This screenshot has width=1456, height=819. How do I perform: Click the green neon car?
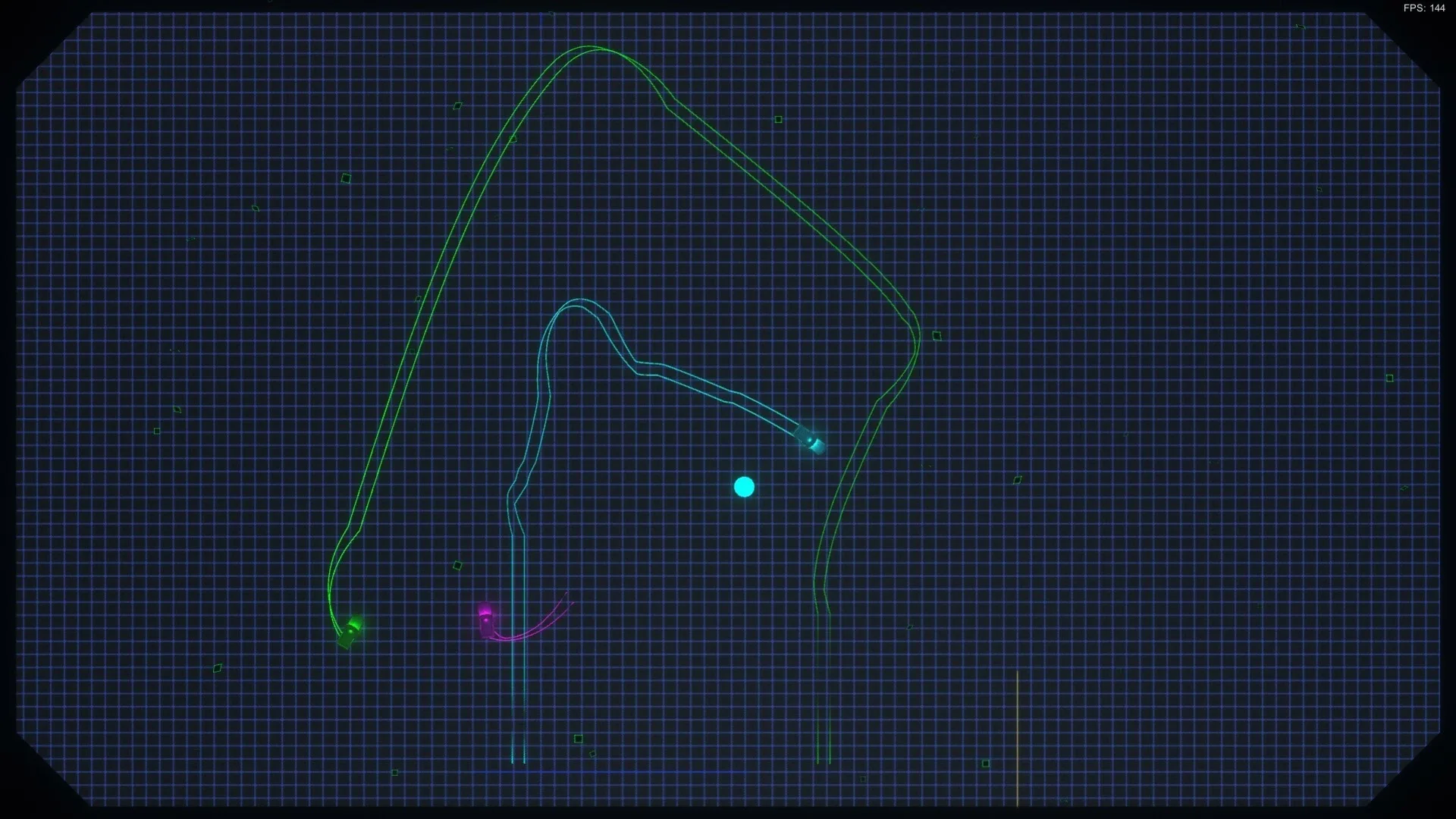(350, 631)
